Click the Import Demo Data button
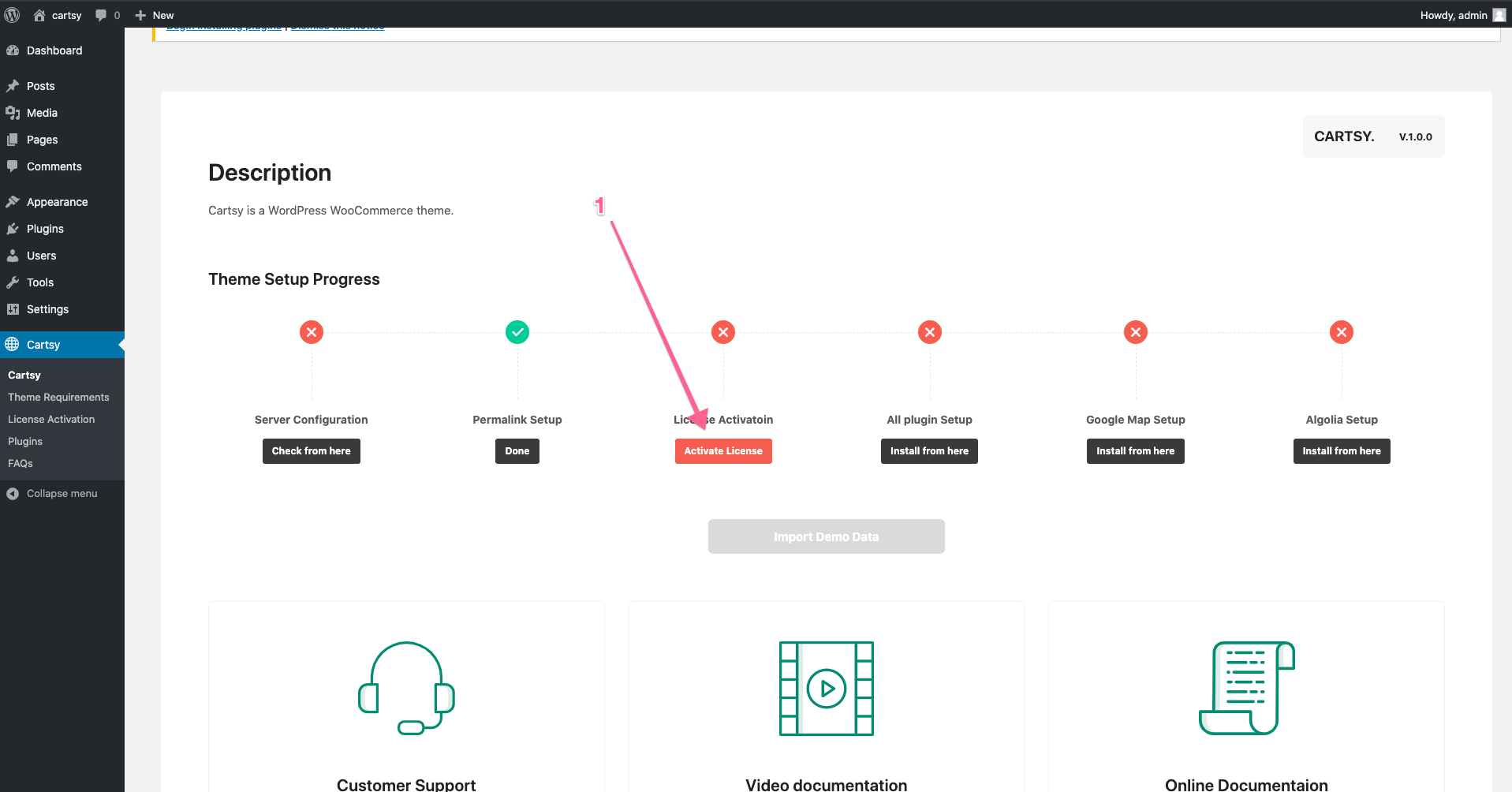The height and width of the screenshot is (792, 1512). click(827, 536)
